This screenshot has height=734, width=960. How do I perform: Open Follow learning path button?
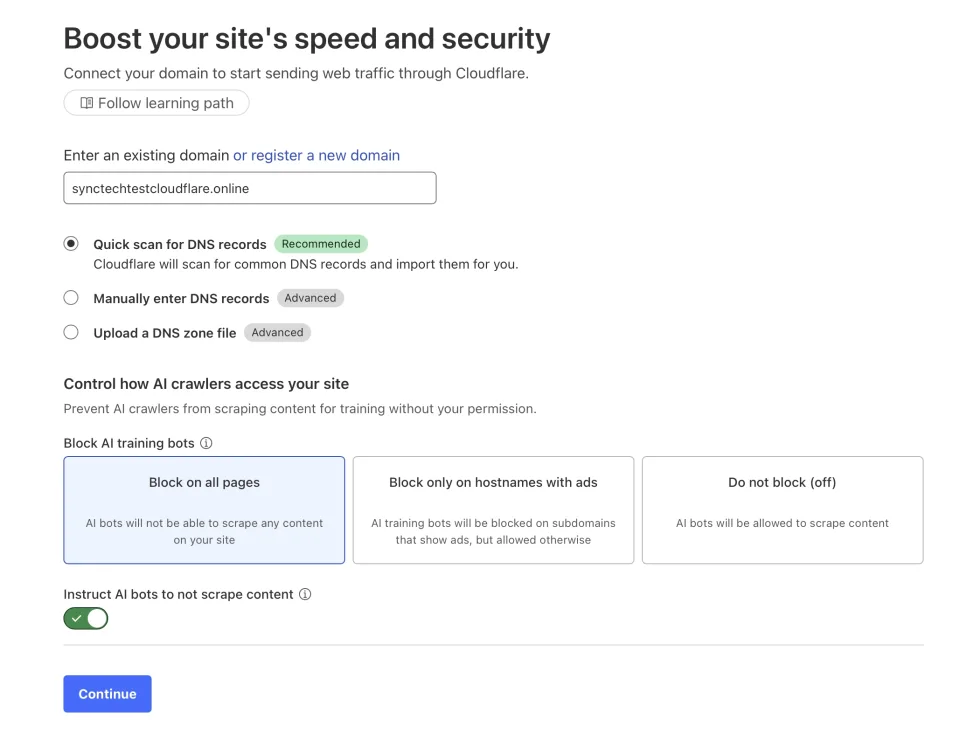[156, 103]
